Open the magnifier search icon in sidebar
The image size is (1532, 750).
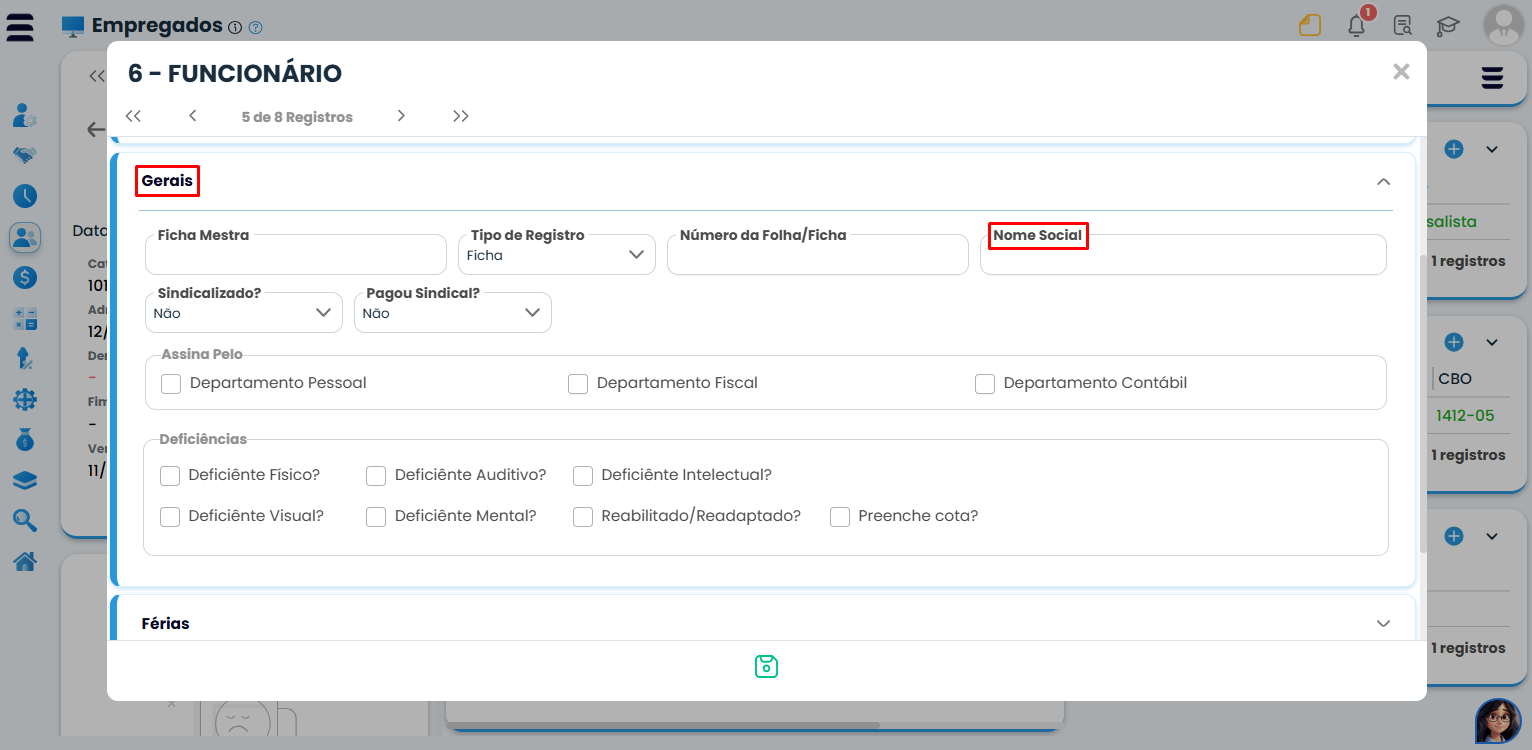[25, 520]
